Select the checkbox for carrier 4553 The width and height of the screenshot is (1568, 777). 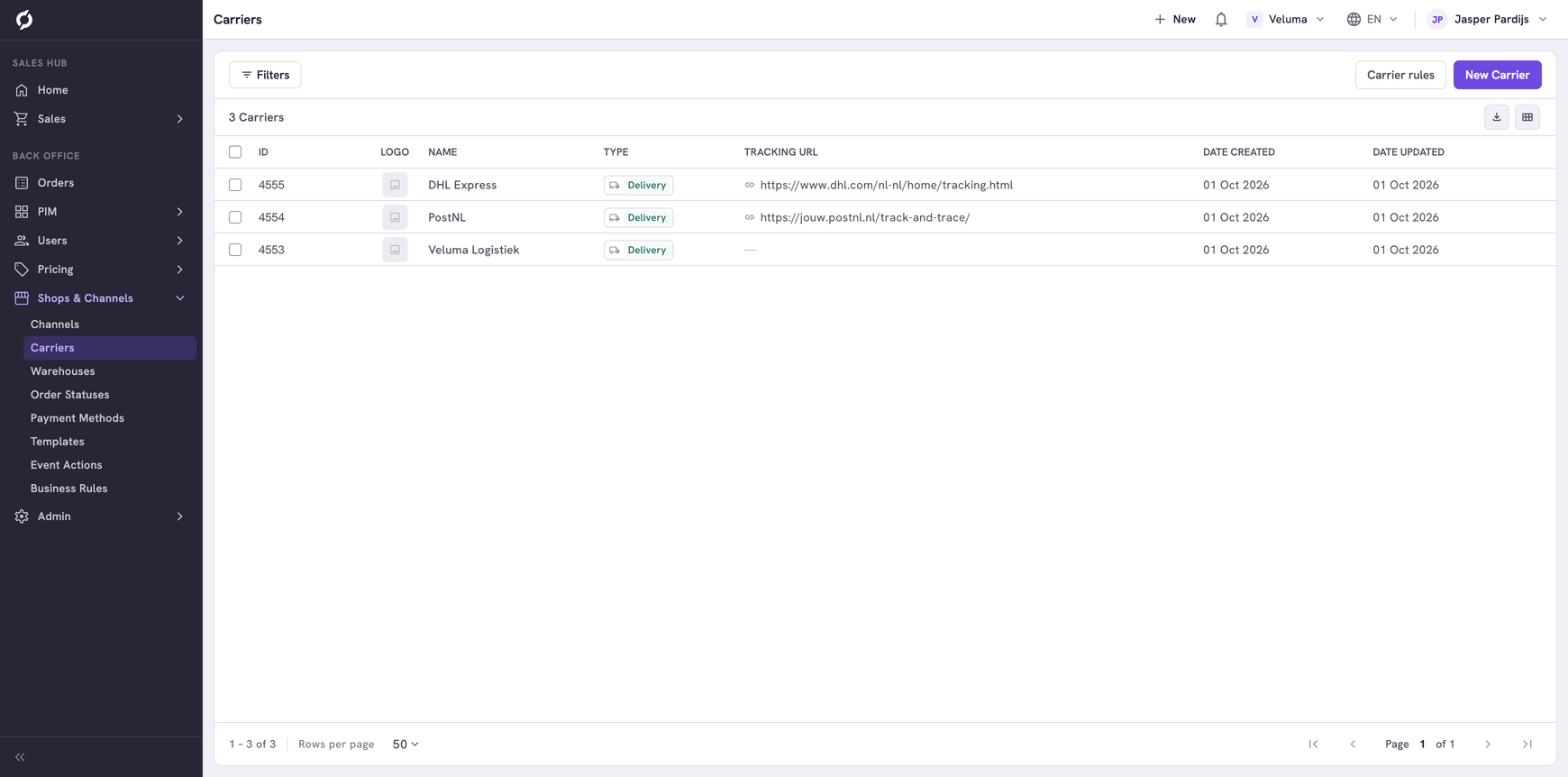click(235, 250)
